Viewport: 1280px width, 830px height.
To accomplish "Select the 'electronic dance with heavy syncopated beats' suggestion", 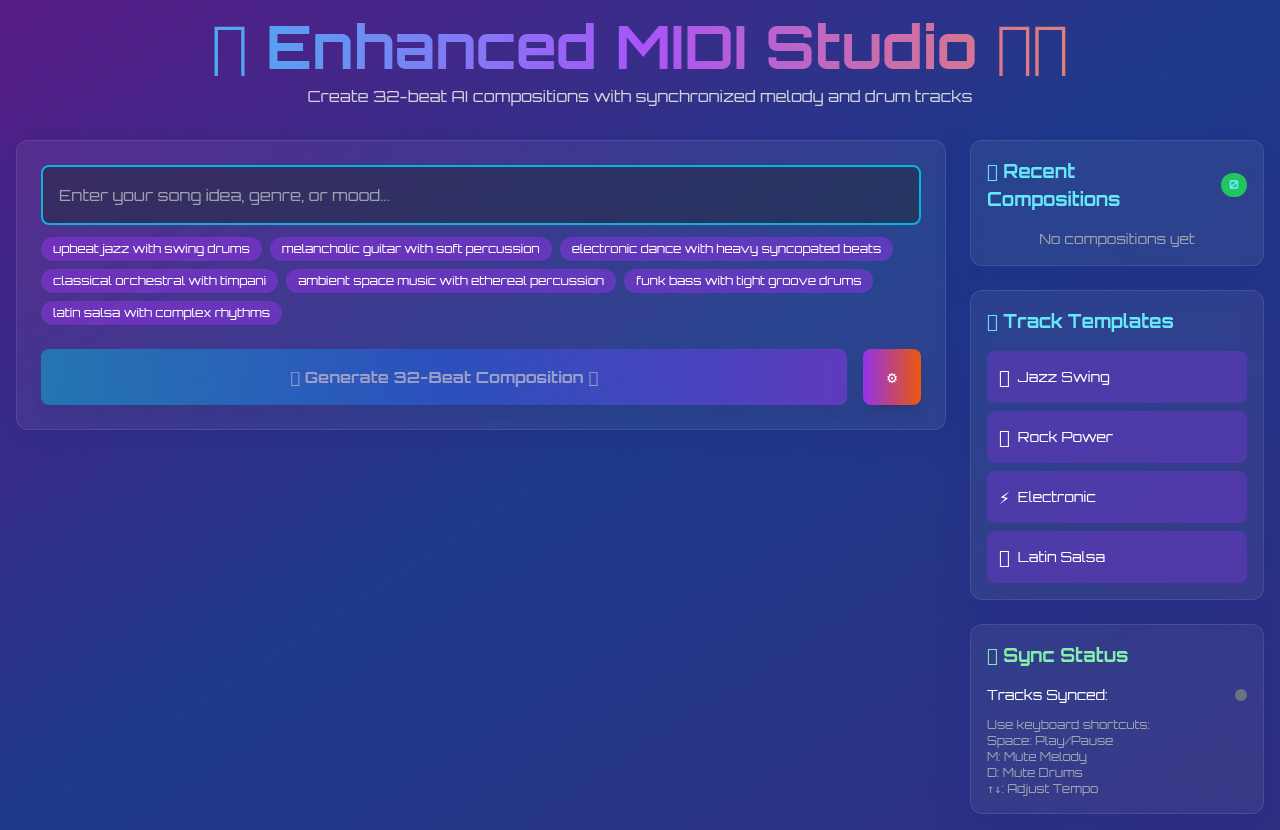I will 726,249.
